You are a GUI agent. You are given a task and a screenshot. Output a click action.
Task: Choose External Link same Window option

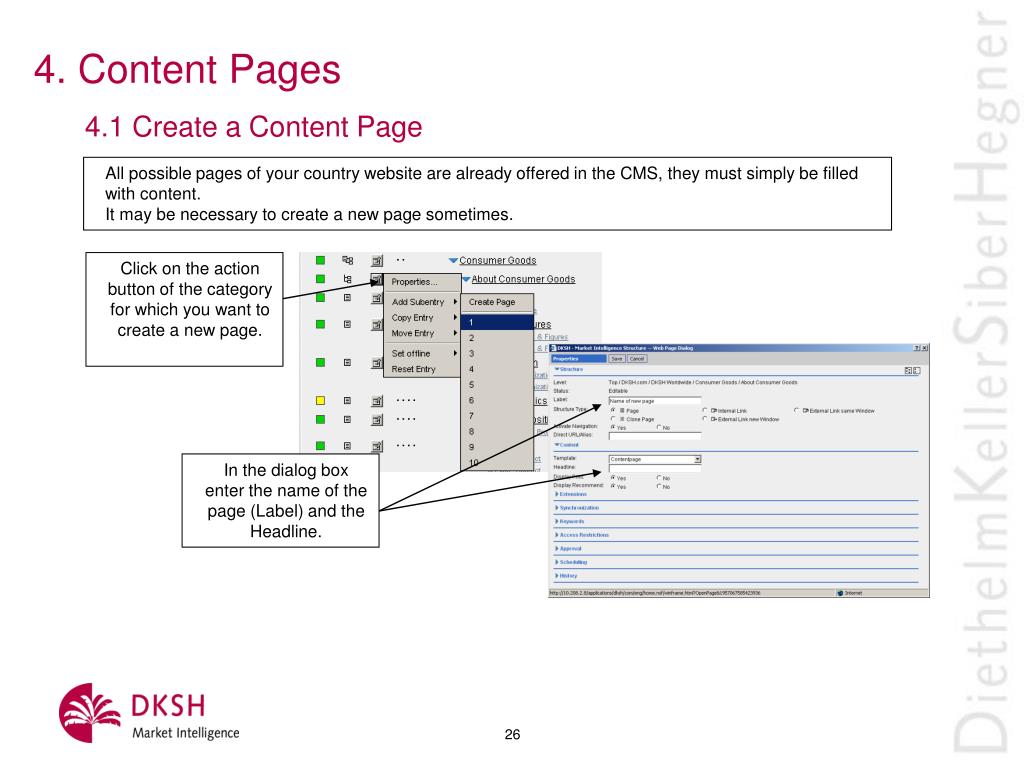coord(796,410)
